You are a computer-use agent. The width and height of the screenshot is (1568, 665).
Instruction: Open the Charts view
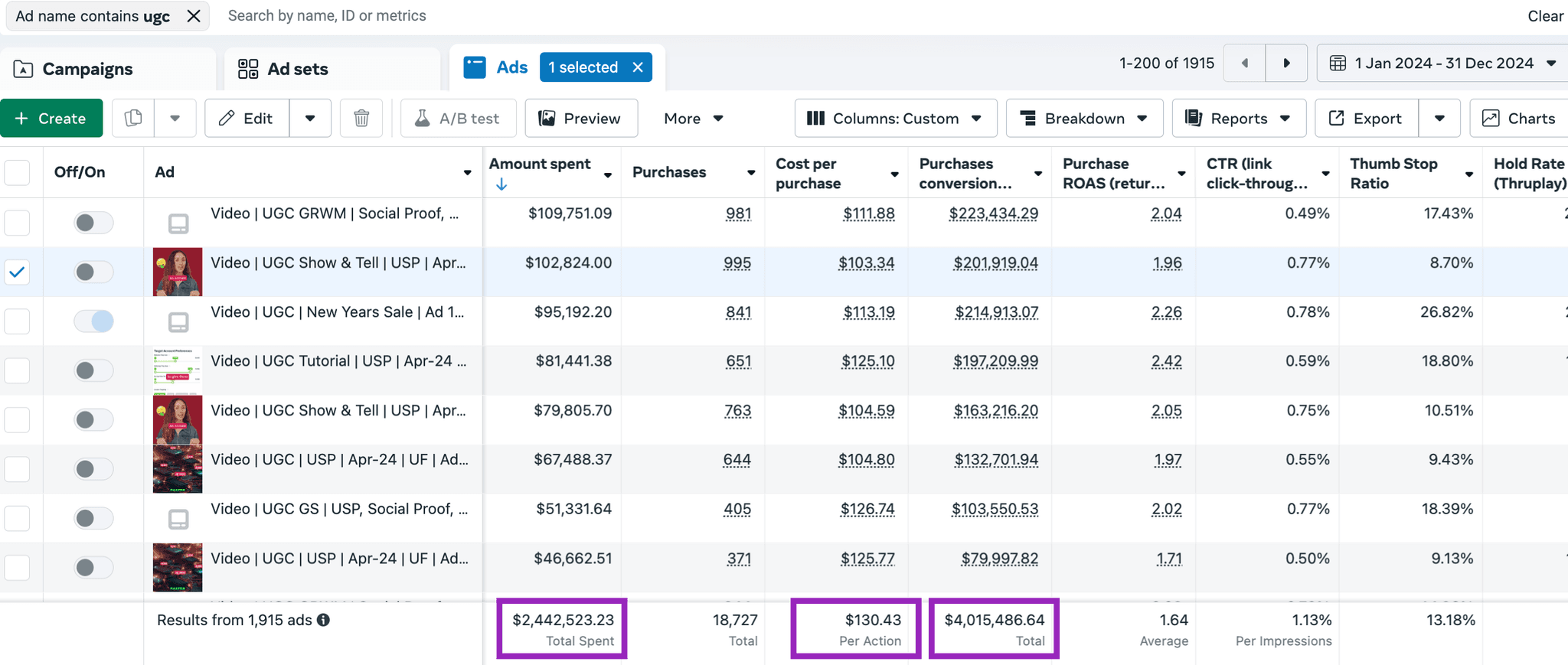coord(1519,118)
